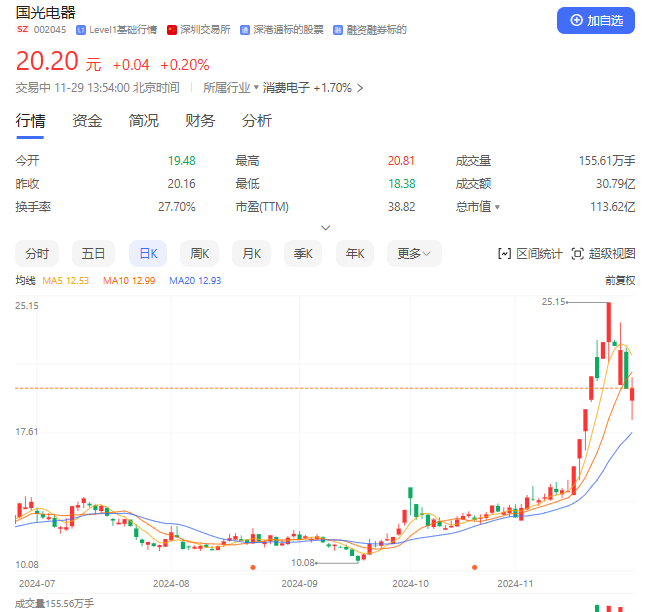Select the 五日 chart view
The image size is (648, 612).
coord(93,253)
